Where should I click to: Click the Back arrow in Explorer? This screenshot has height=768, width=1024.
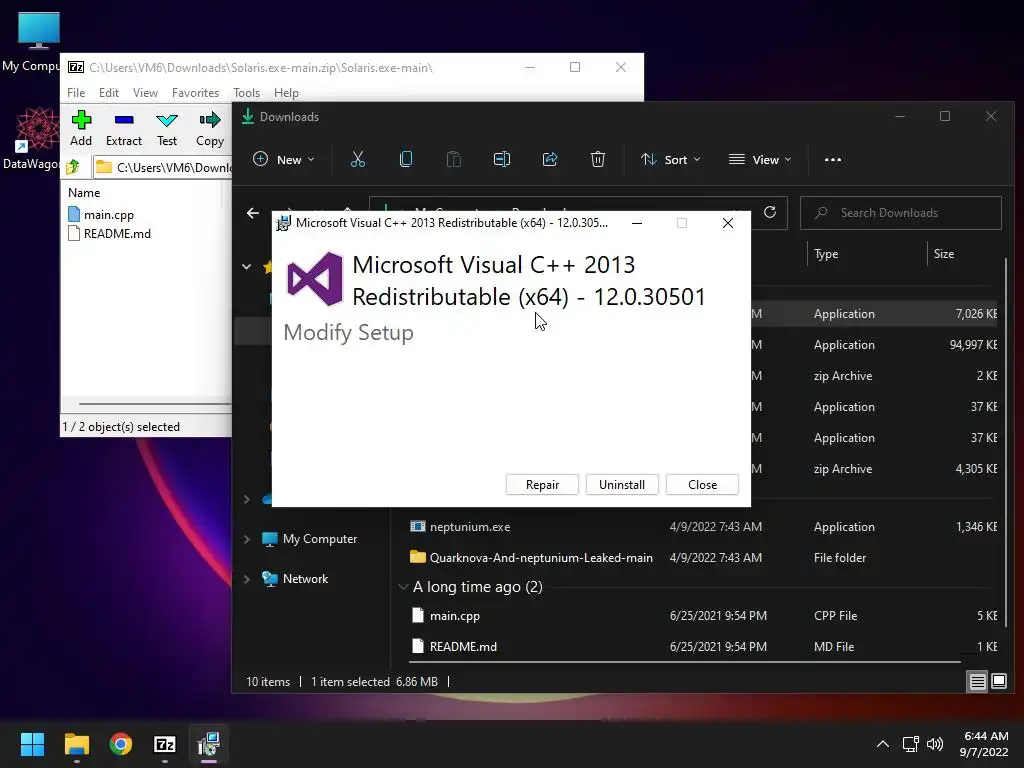coord(253,213)
